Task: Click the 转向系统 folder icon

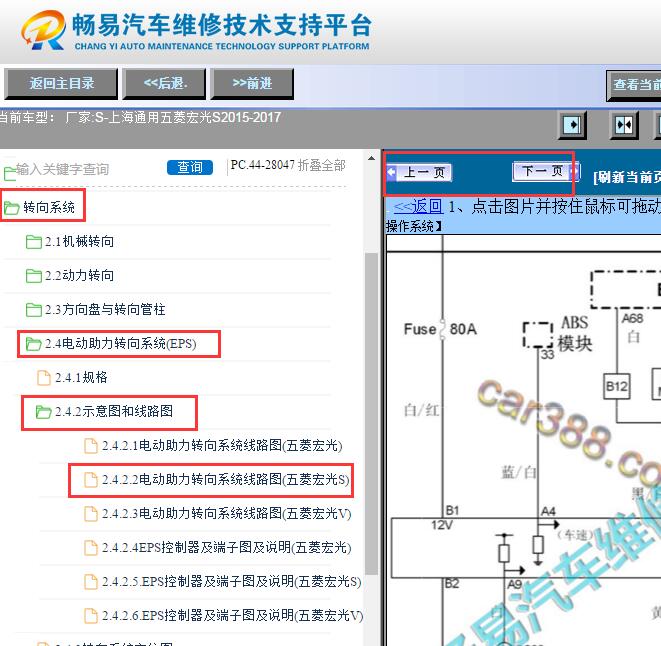Action: coord(11,207)
